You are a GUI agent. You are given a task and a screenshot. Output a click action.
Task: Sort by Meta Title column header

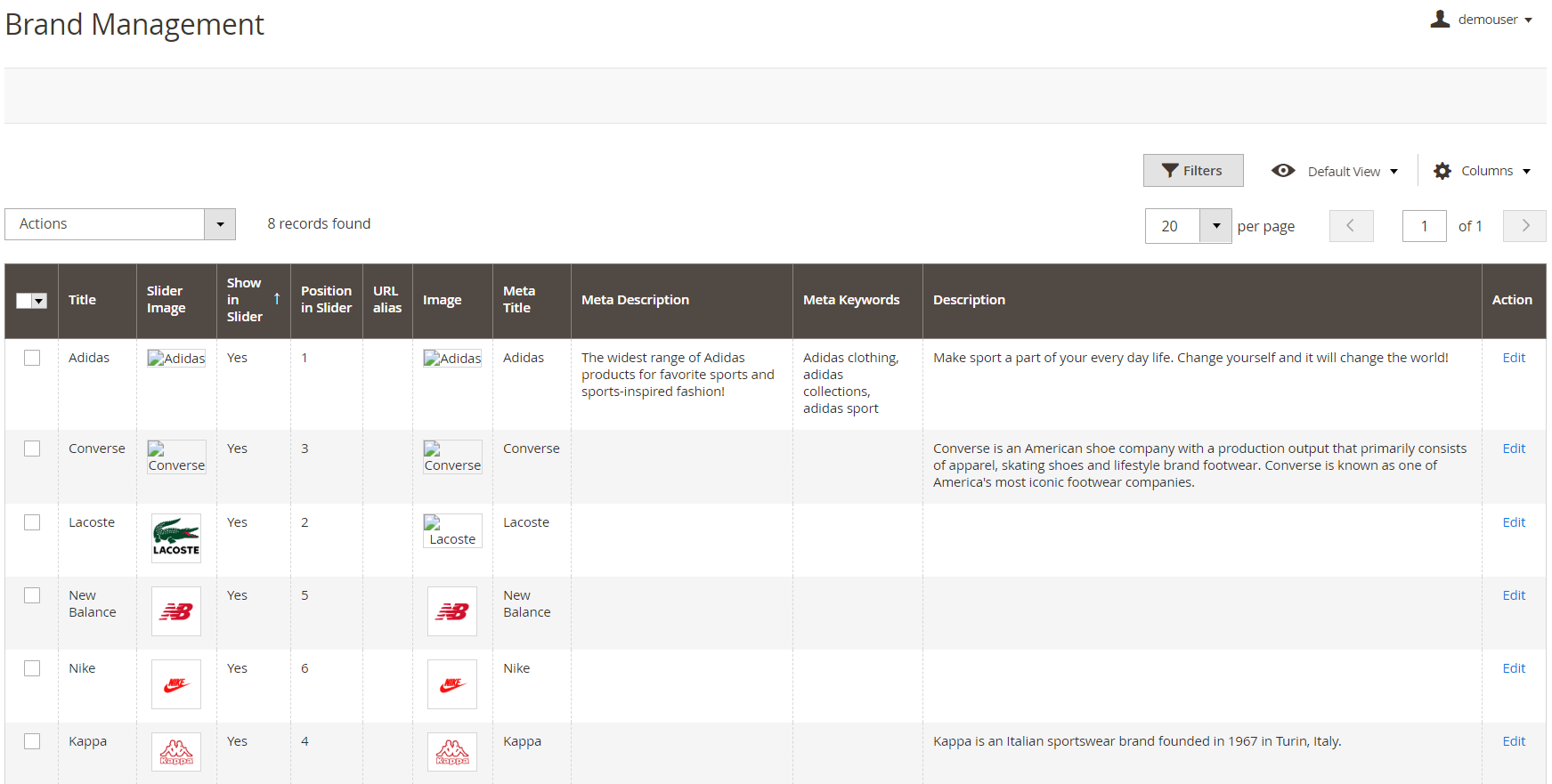point(532,300)
